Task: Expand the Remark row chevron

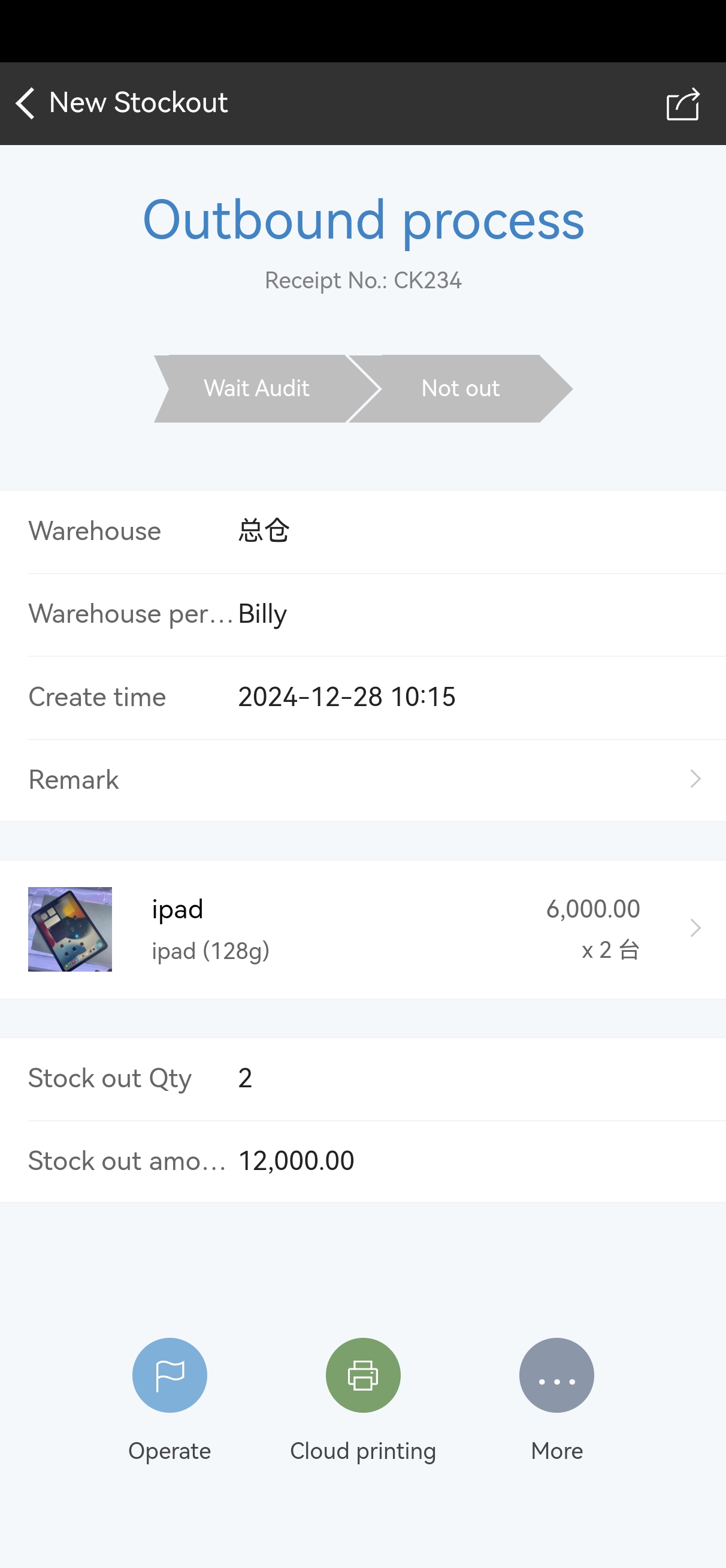Action: (x=695, y=779)
